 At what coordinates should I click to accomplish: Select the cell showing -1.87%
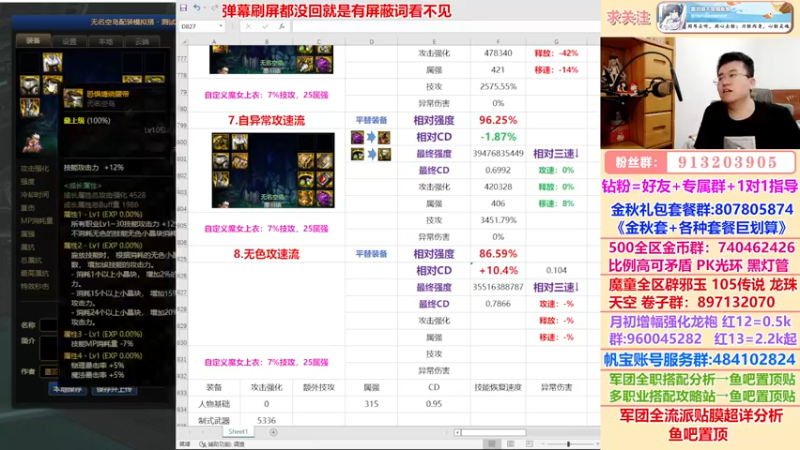pyautogui.click(x=497, y=137)
